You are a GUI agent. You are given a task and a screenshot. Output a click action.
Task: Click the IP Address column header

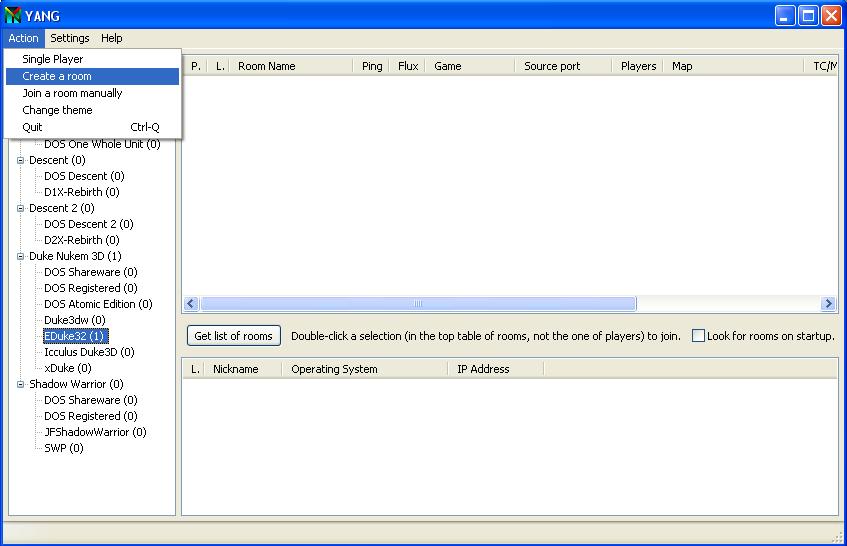click(496, 369)
